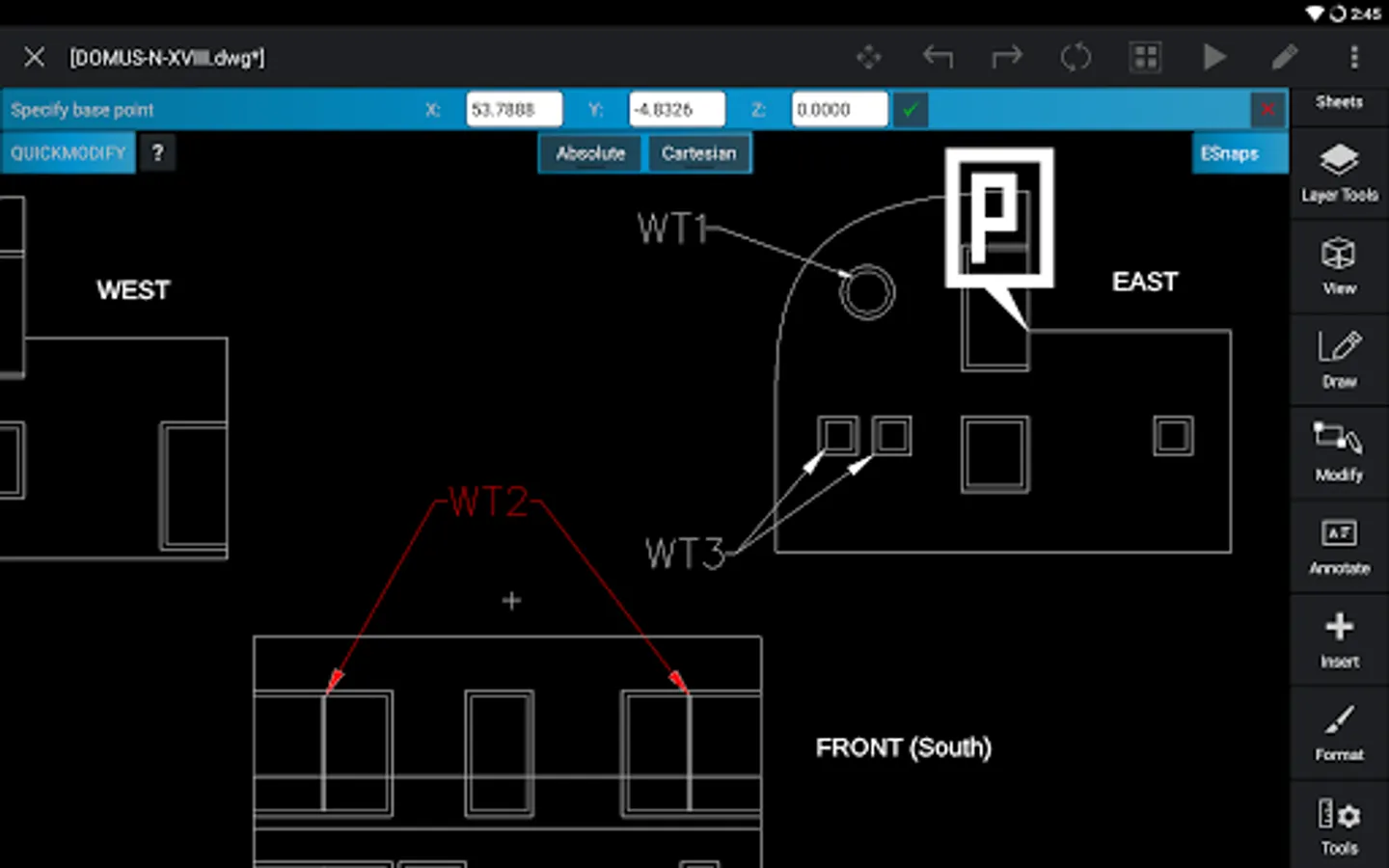Tap the Wi-Fi status icon
The width and height of the screenshot is (1389, 868).
pyautogui.click(x=1315, y=14)
